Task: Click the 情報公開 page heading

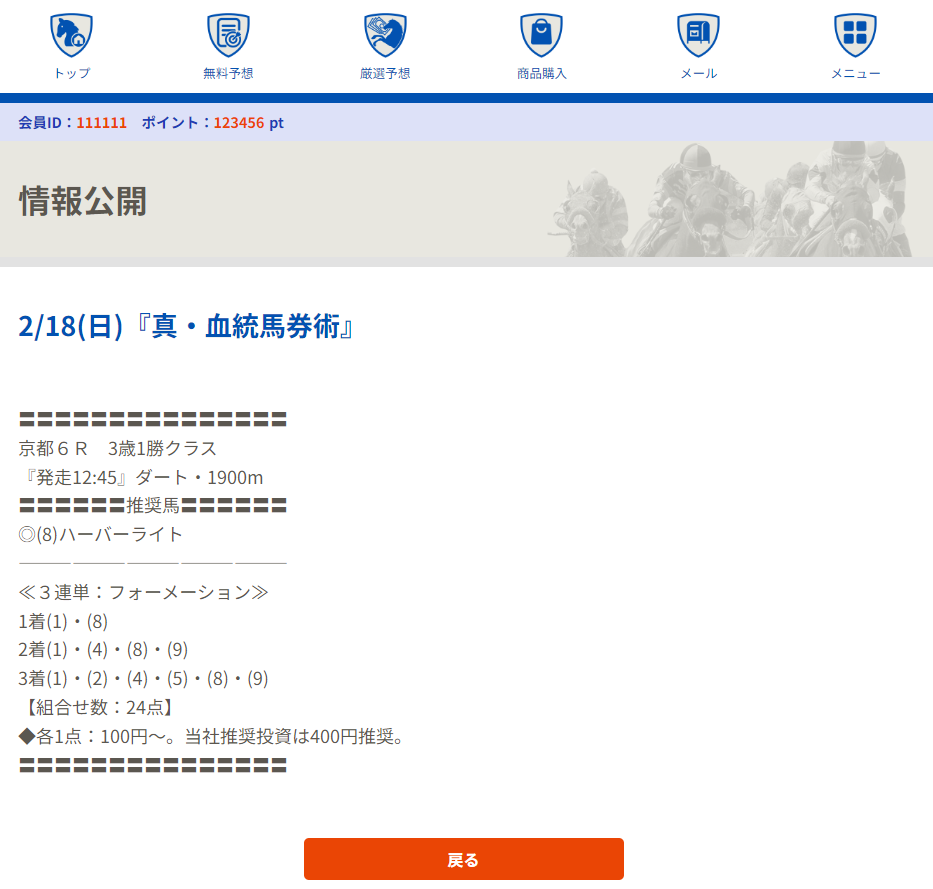Action: (x=83, y=201)
